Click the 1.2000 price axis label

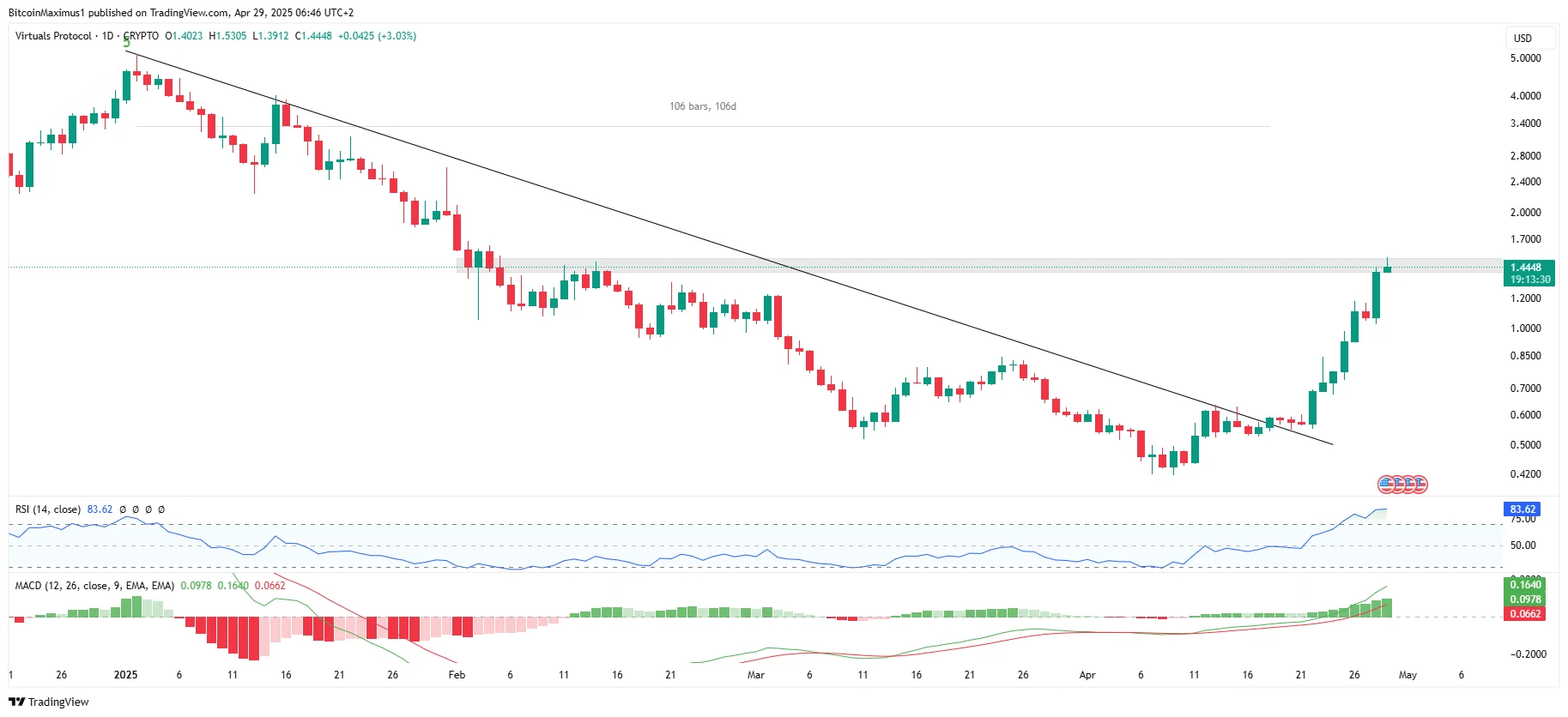coord(1525,298)
